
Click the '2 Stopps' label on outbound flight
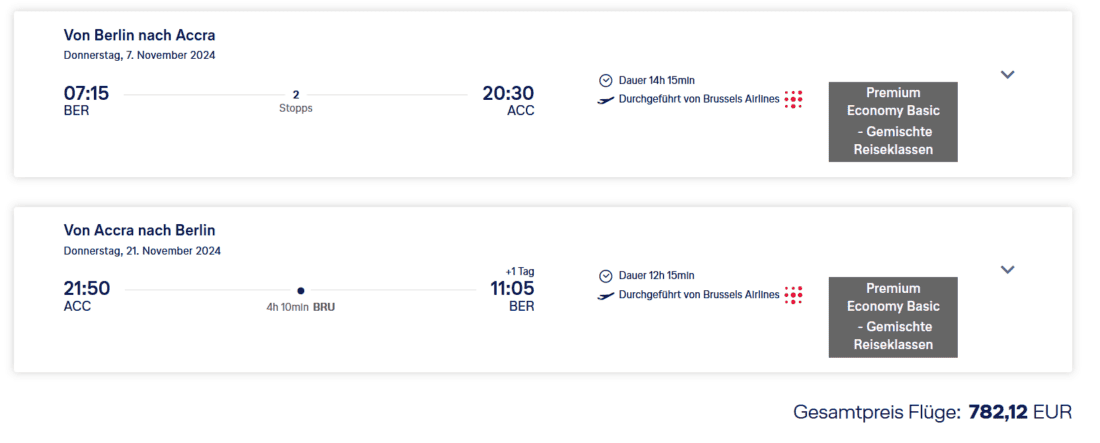(x=296, y=101)
